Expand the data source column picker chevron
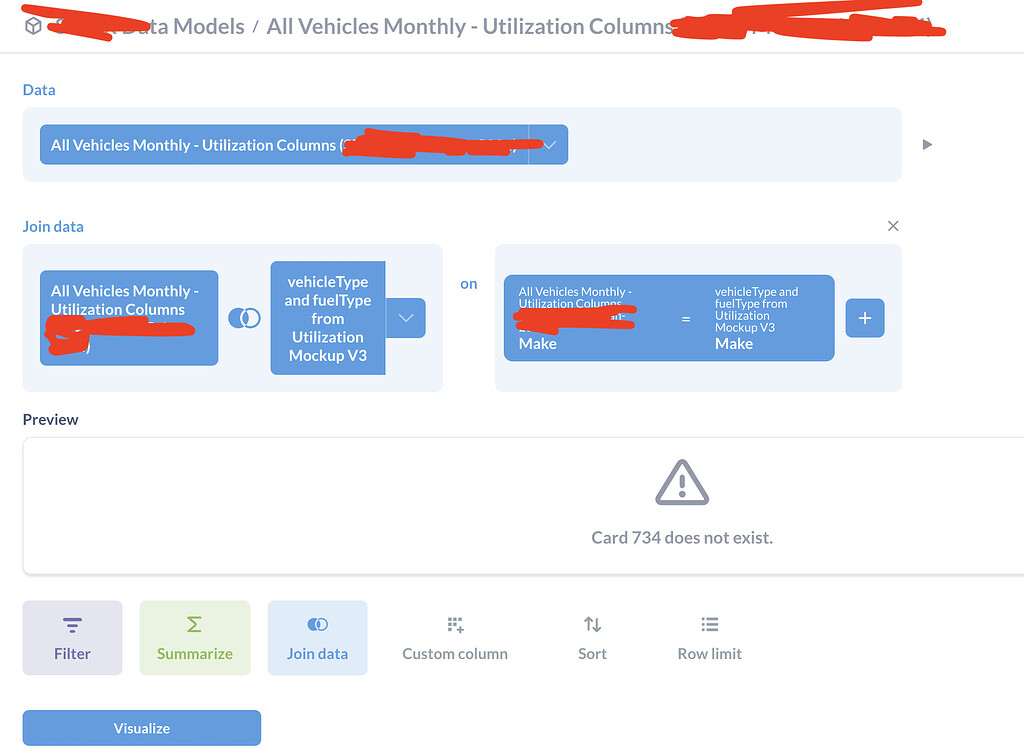The image size is (1024, 749). coord(549,145)
